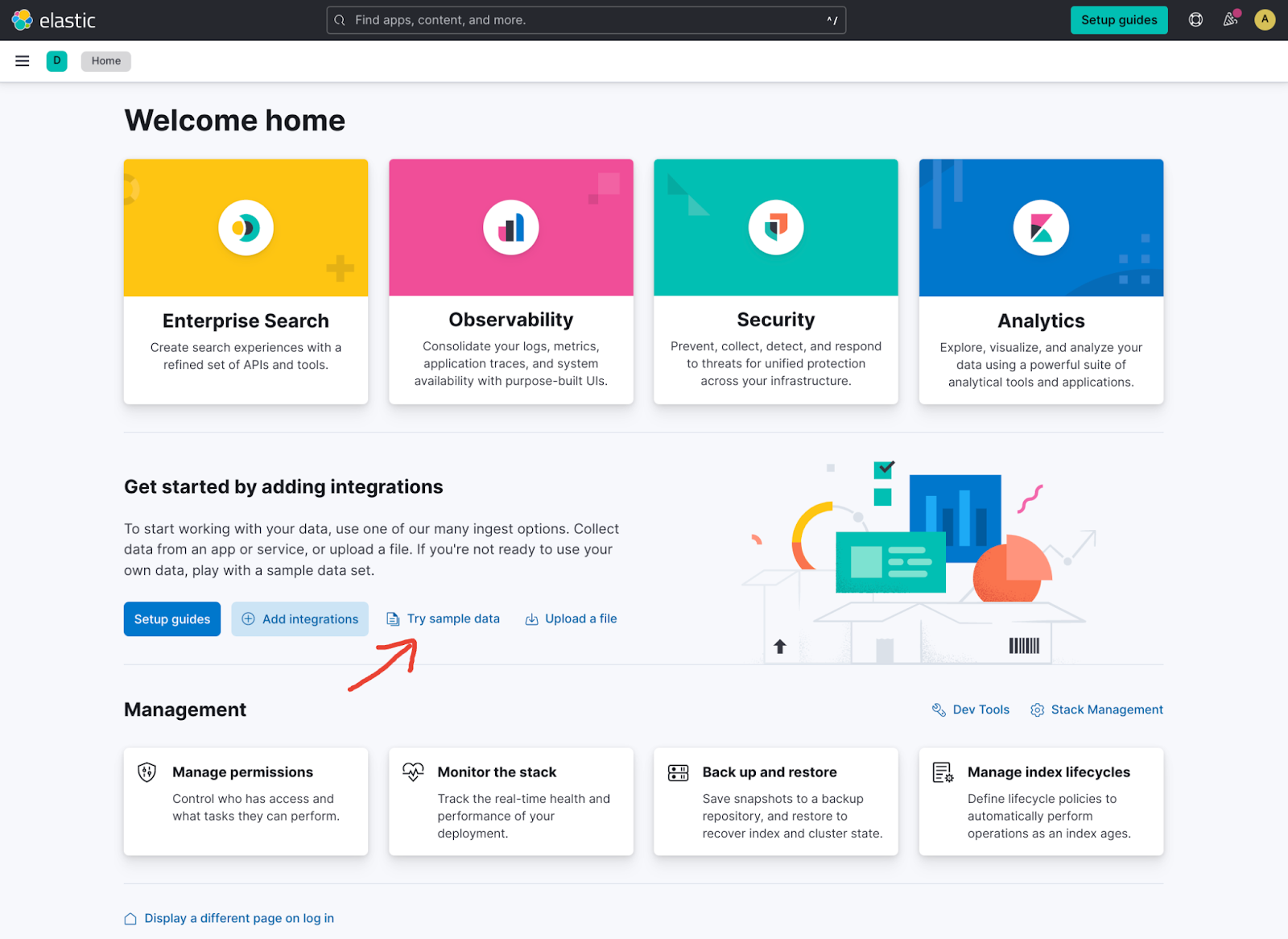Click the magnifier icon in the search bar
Screen dimensions: 1288x939
pos(341,20)
